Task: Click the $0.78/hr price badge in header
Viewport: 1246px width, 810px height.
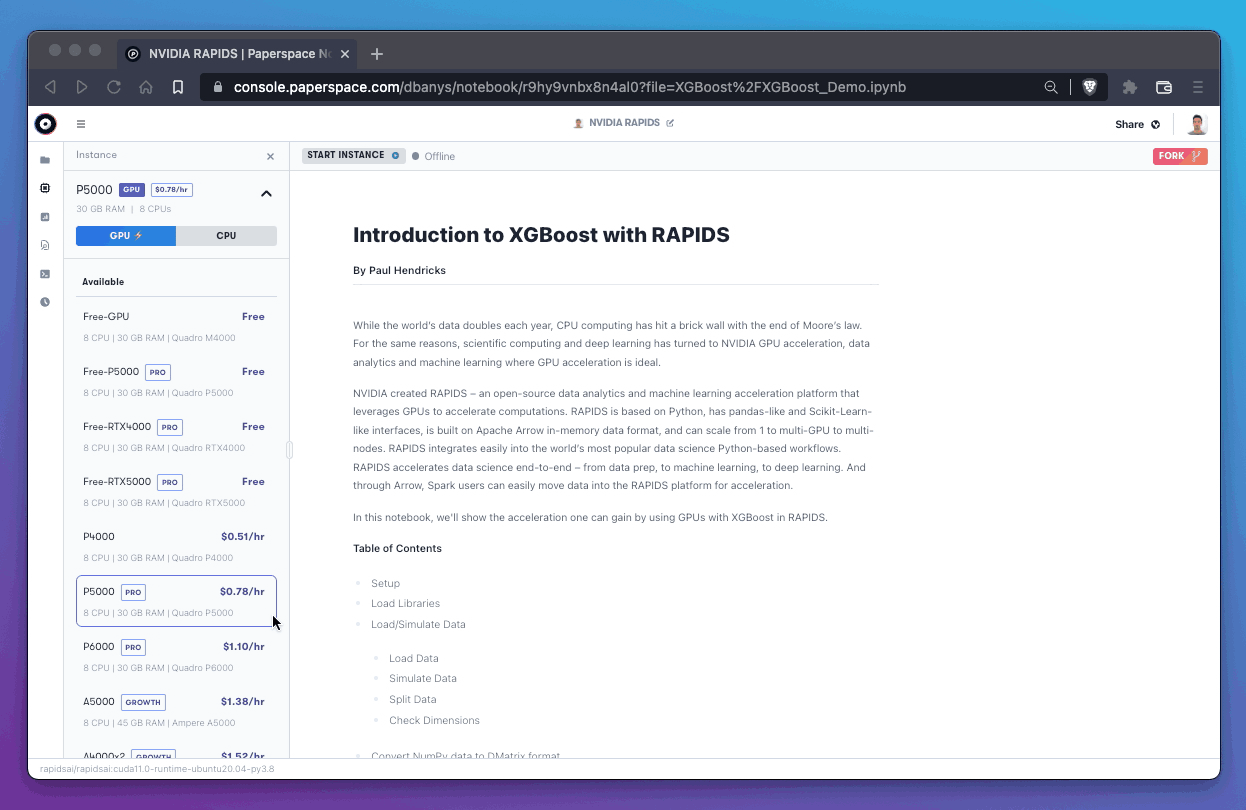Action: point(172,190)
